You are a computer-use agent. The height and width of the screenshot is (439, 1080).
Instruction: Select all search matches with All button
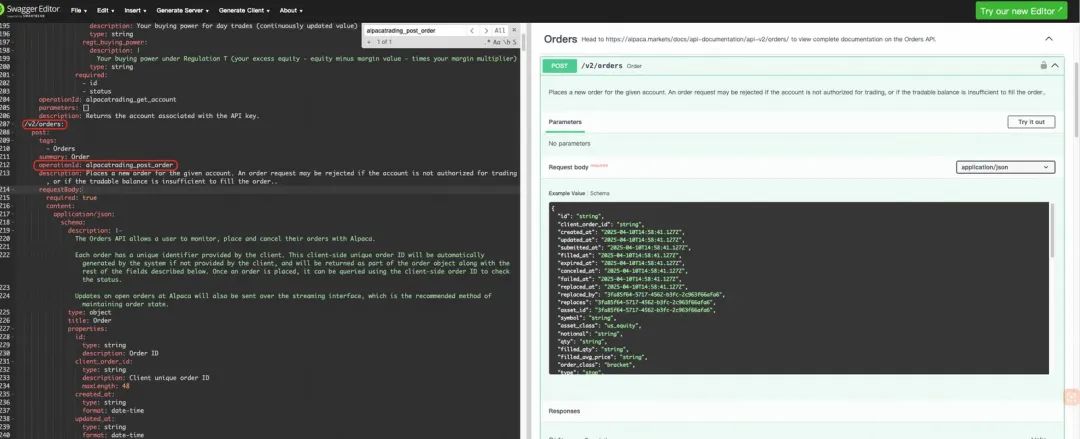[x=500, y=31]
